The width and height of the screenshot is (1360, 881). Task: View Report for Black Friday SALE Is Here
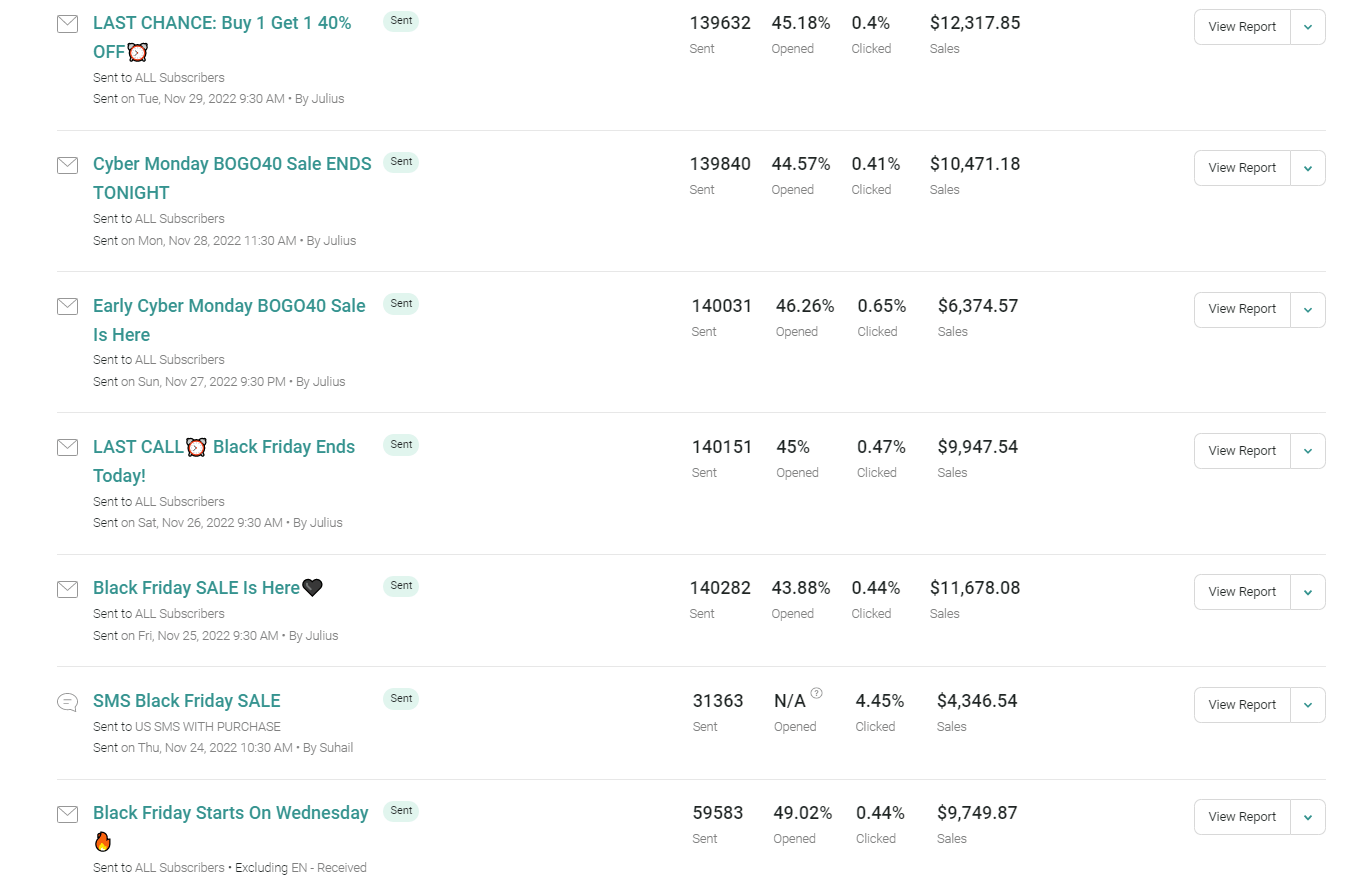pos(1242,592)
